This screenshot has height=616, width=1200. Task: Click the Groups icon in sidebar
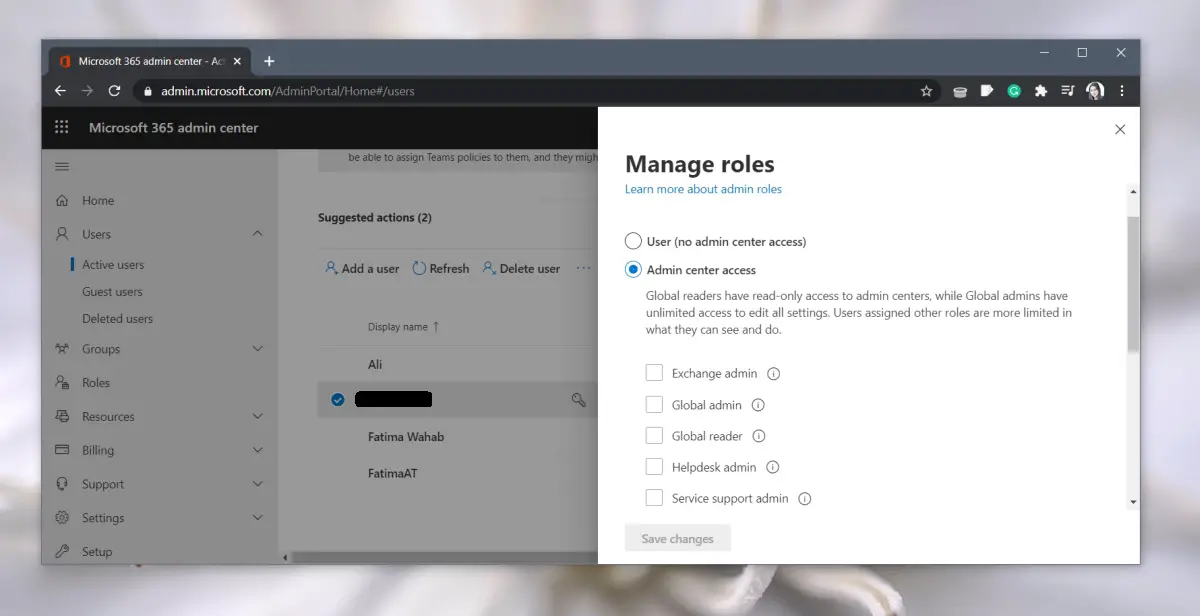tap(62, 349)
